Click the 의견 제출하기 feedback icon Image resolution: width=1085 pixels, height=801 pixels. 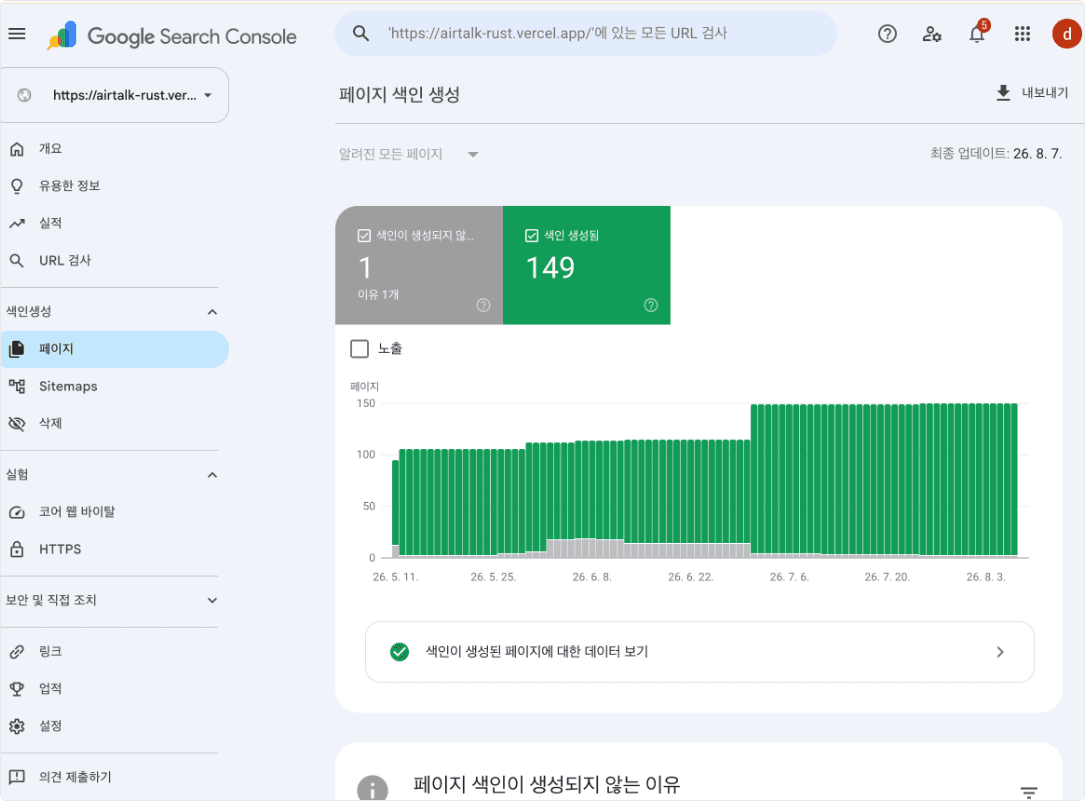(x=17, y=777)
